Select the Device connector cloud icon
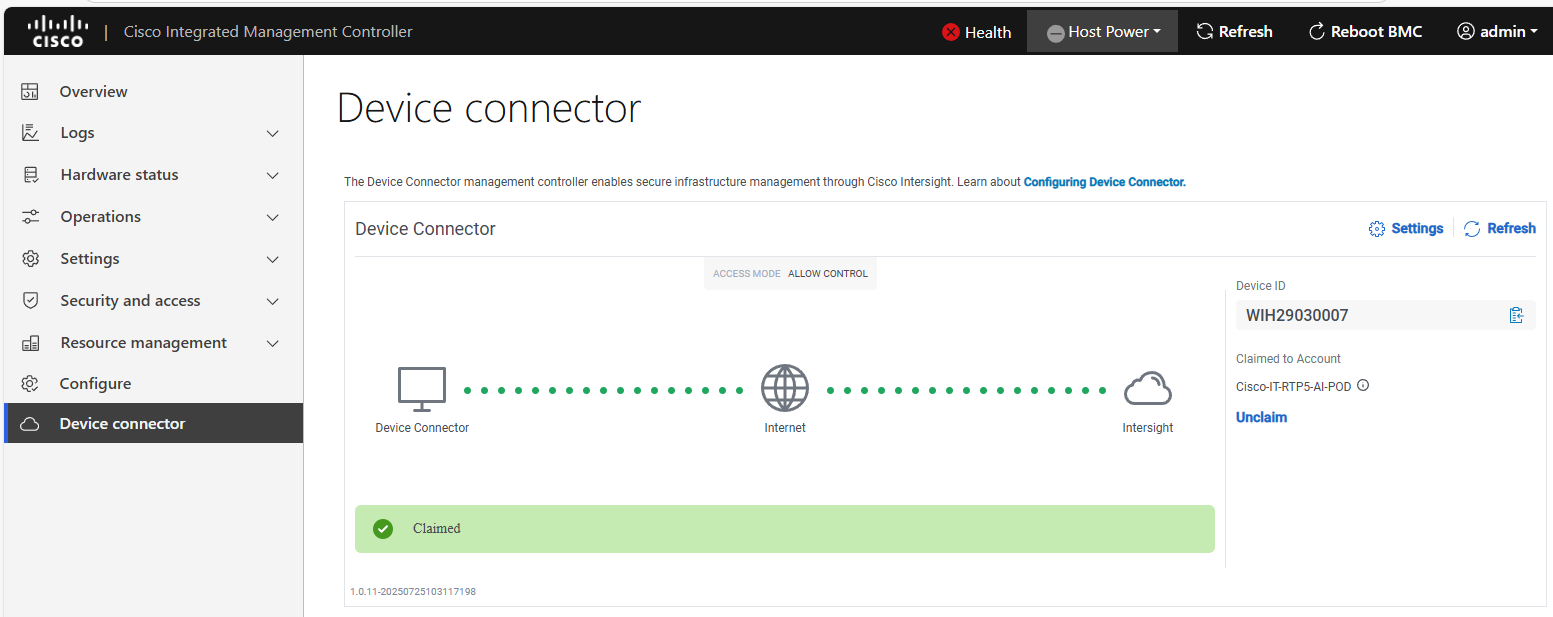 pos(31,423)
